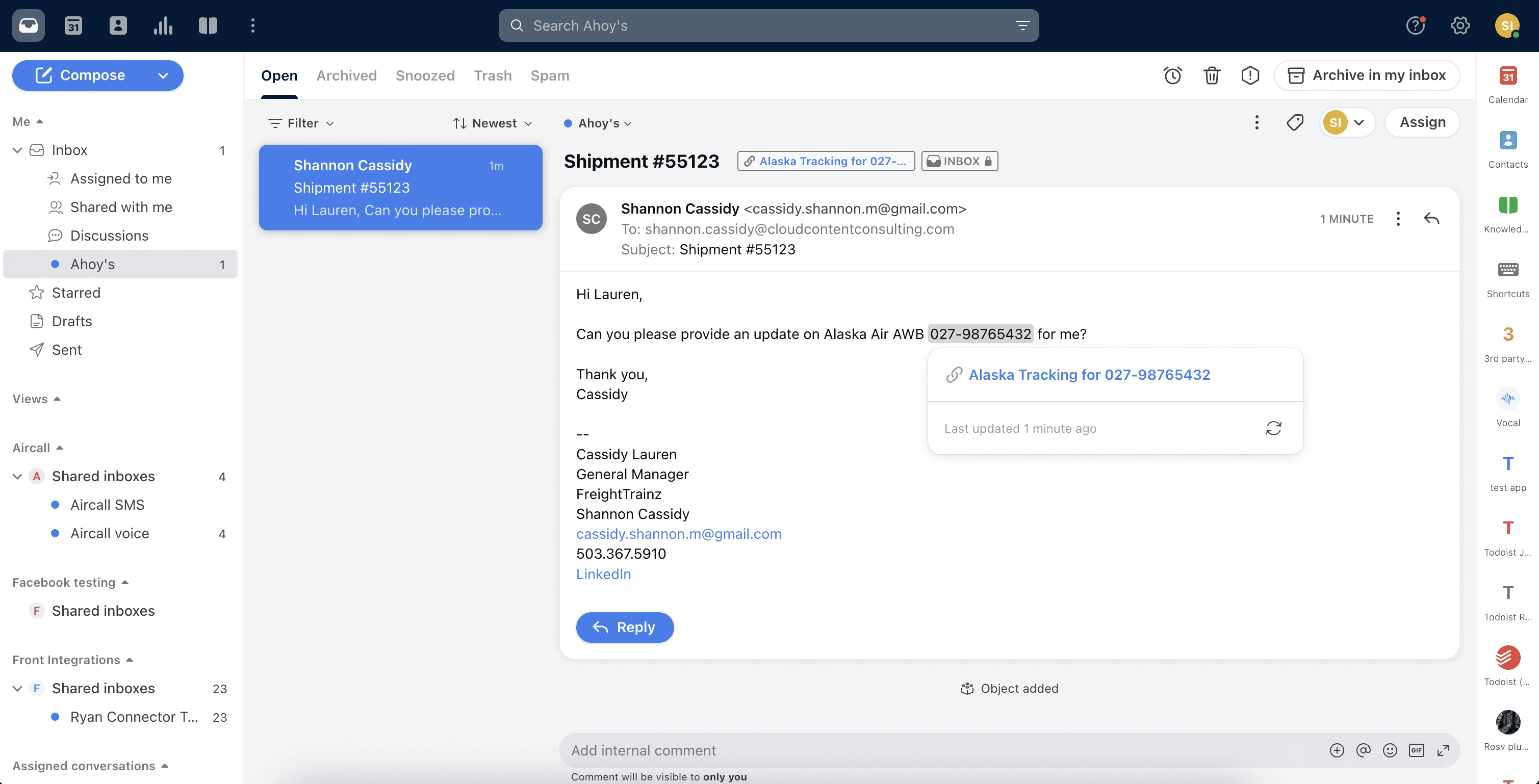
Task: Refresh the Alaska Tracking link card
Action: click(1273, 428)
